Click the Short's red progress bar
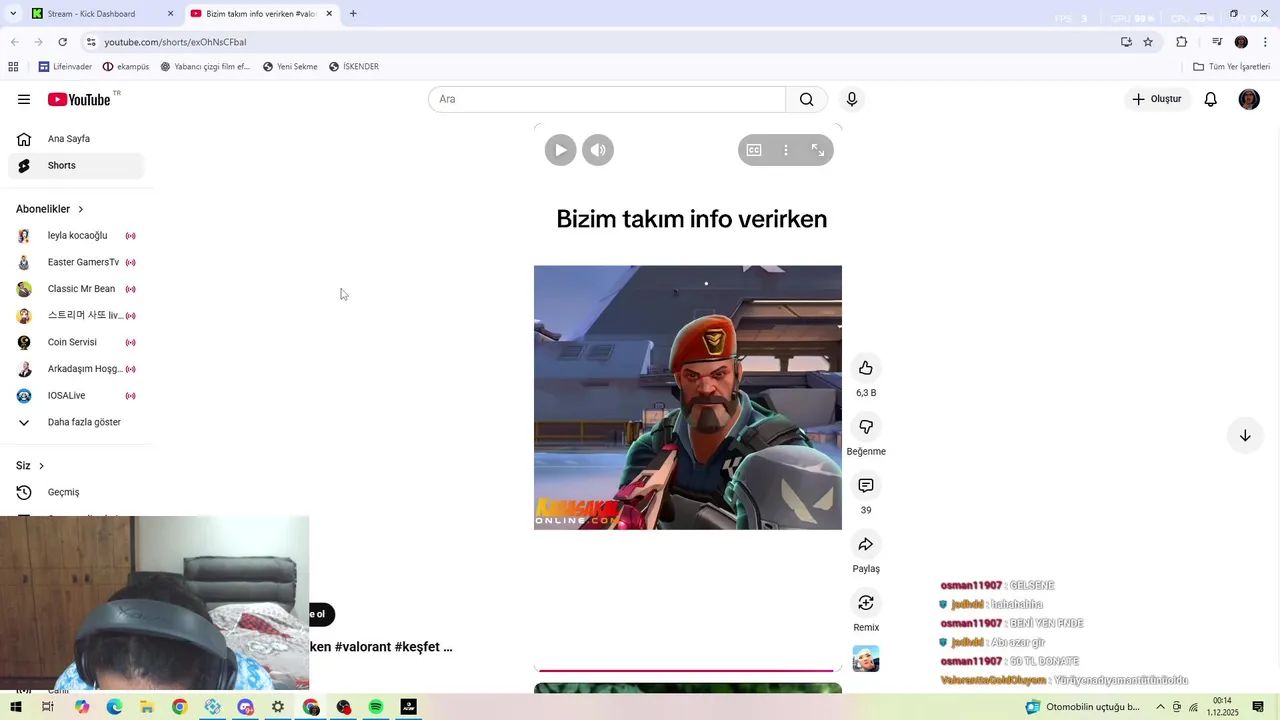 (688, 670)
